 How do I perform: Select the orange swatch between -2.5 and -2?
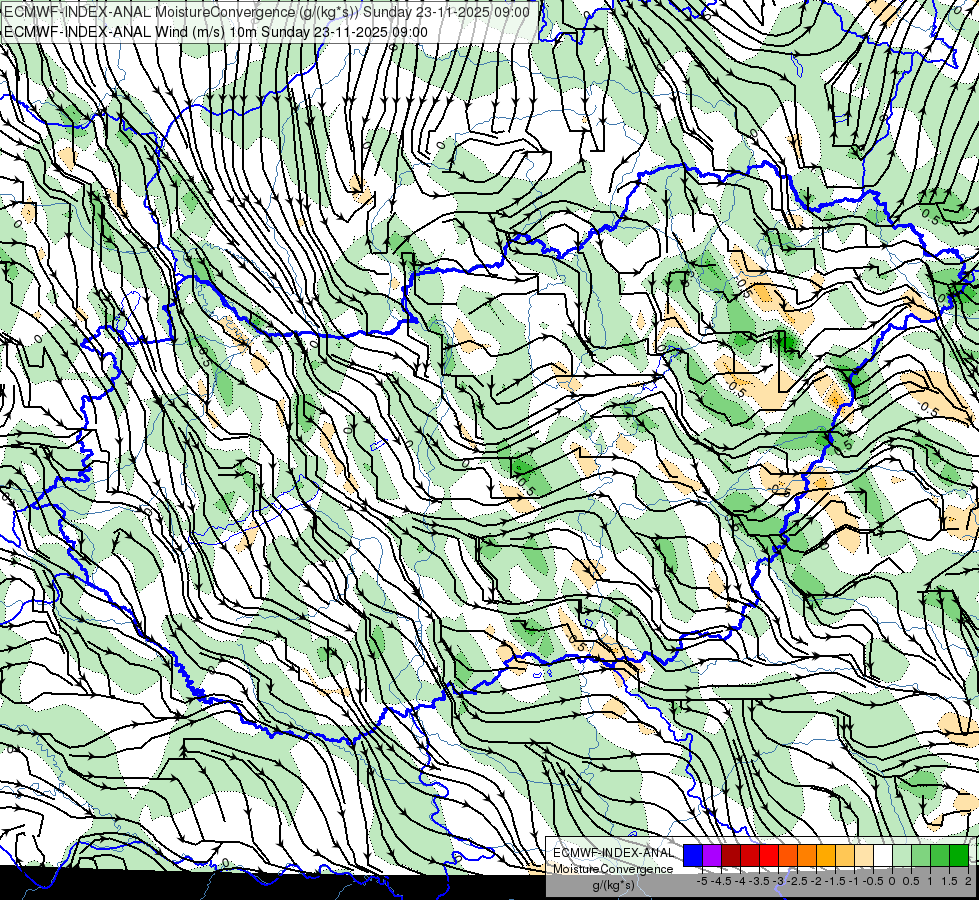(807, 855)
